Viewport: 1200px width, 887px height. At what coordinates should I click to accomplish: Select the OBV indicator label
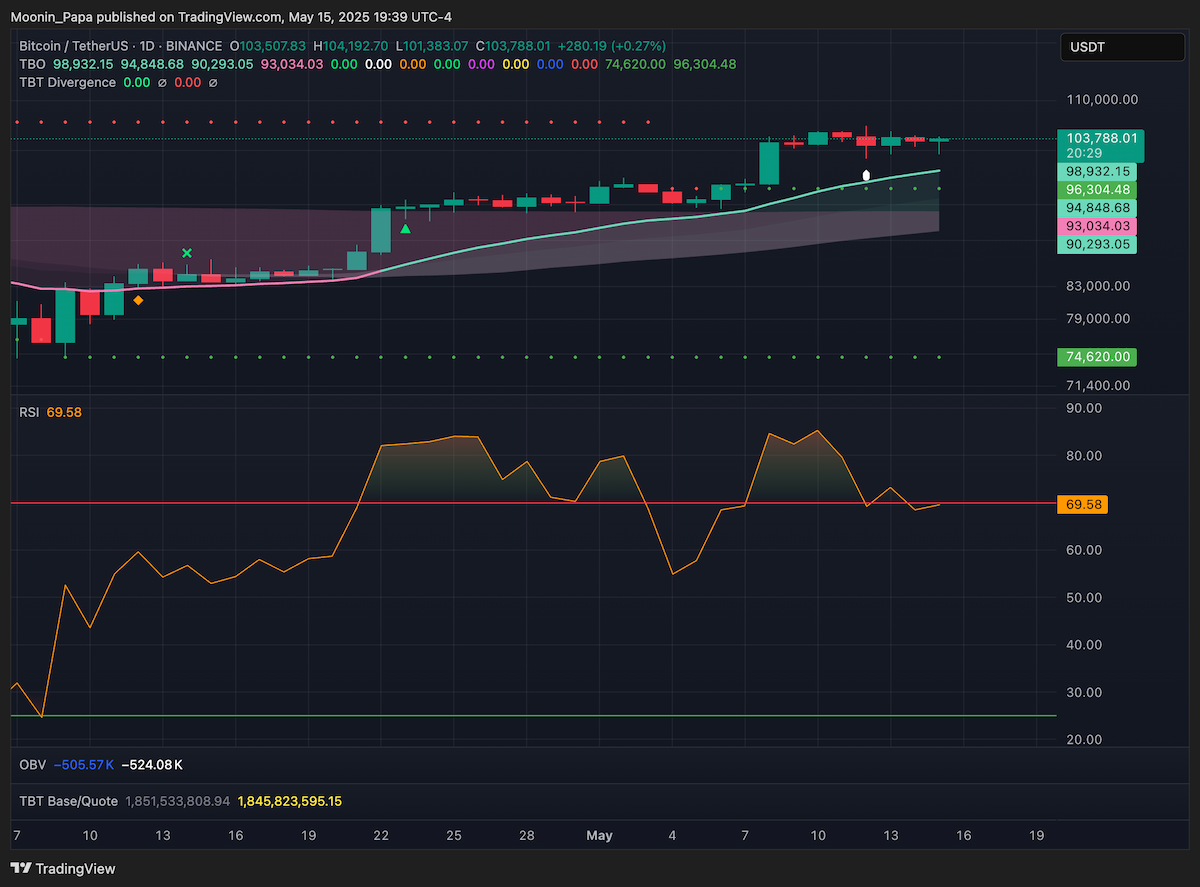[x=32, y=765]
